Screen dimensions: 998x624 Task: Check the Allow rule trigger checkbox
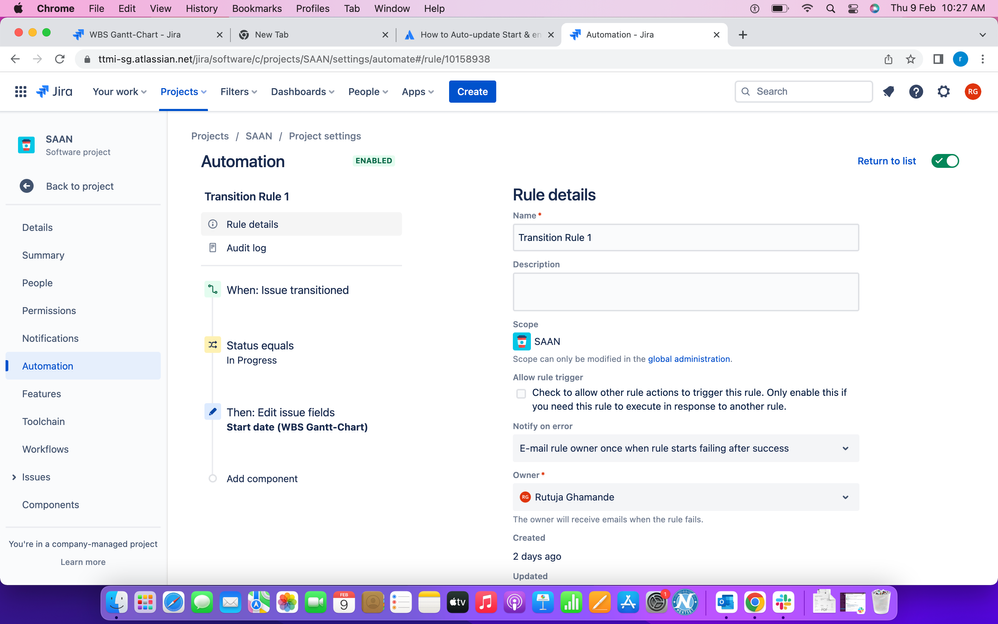[x=521, y=394]
